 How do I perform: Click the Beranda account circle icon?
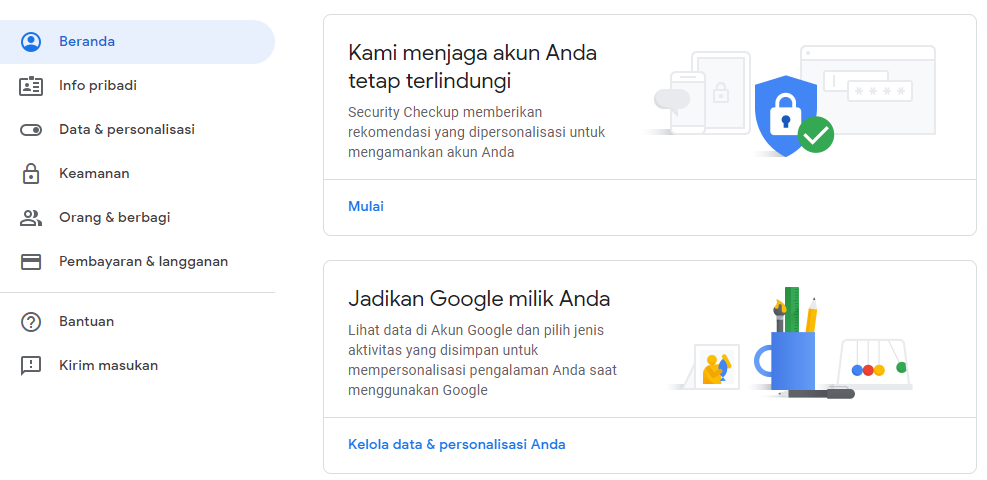(31, 42)
